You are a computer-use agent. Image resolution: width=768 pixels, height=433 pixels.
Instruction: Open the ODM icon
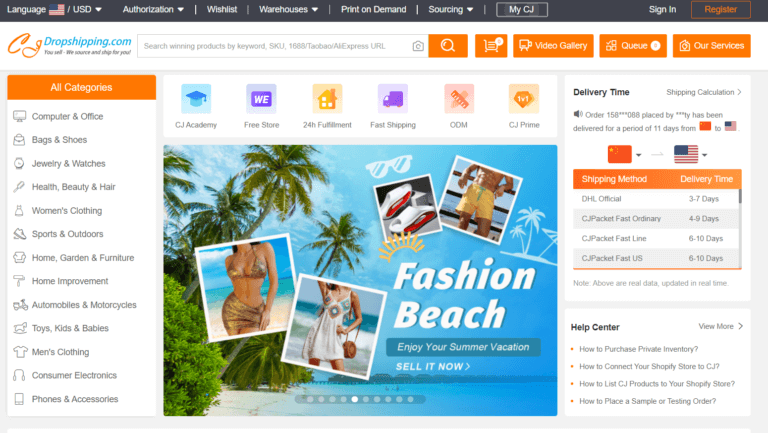(x=459, y=98)
